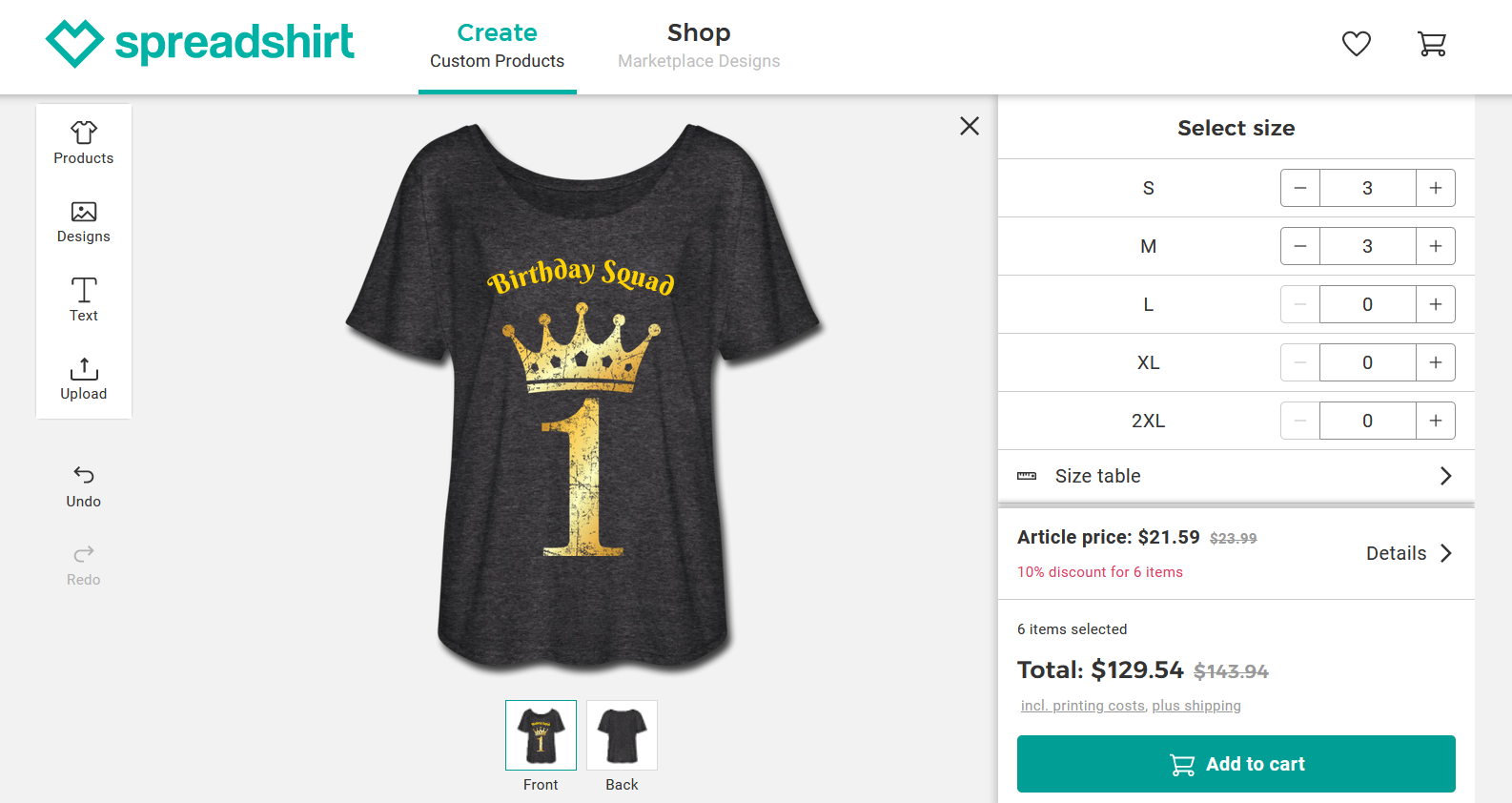Open the shopping cart icon
The width and height of the screenshot is (1512, 803).
point(1431,44)
